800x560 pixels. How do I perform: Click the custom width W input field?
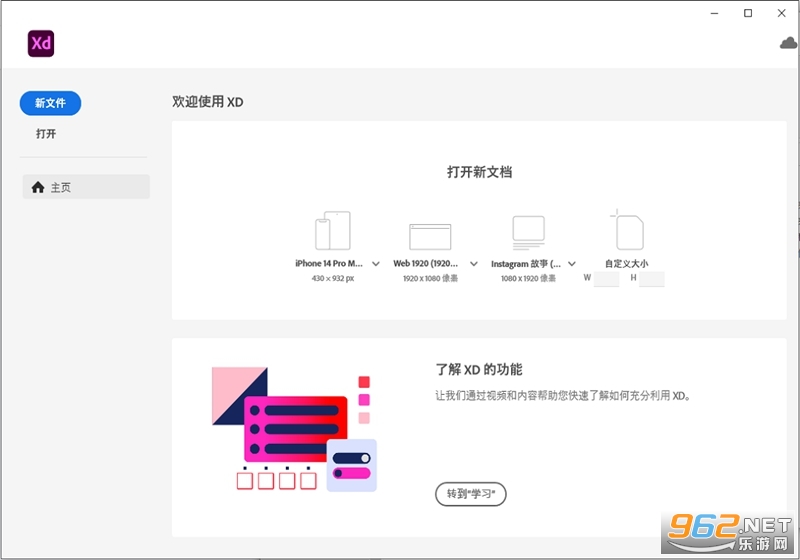click(x=606, y=278)
